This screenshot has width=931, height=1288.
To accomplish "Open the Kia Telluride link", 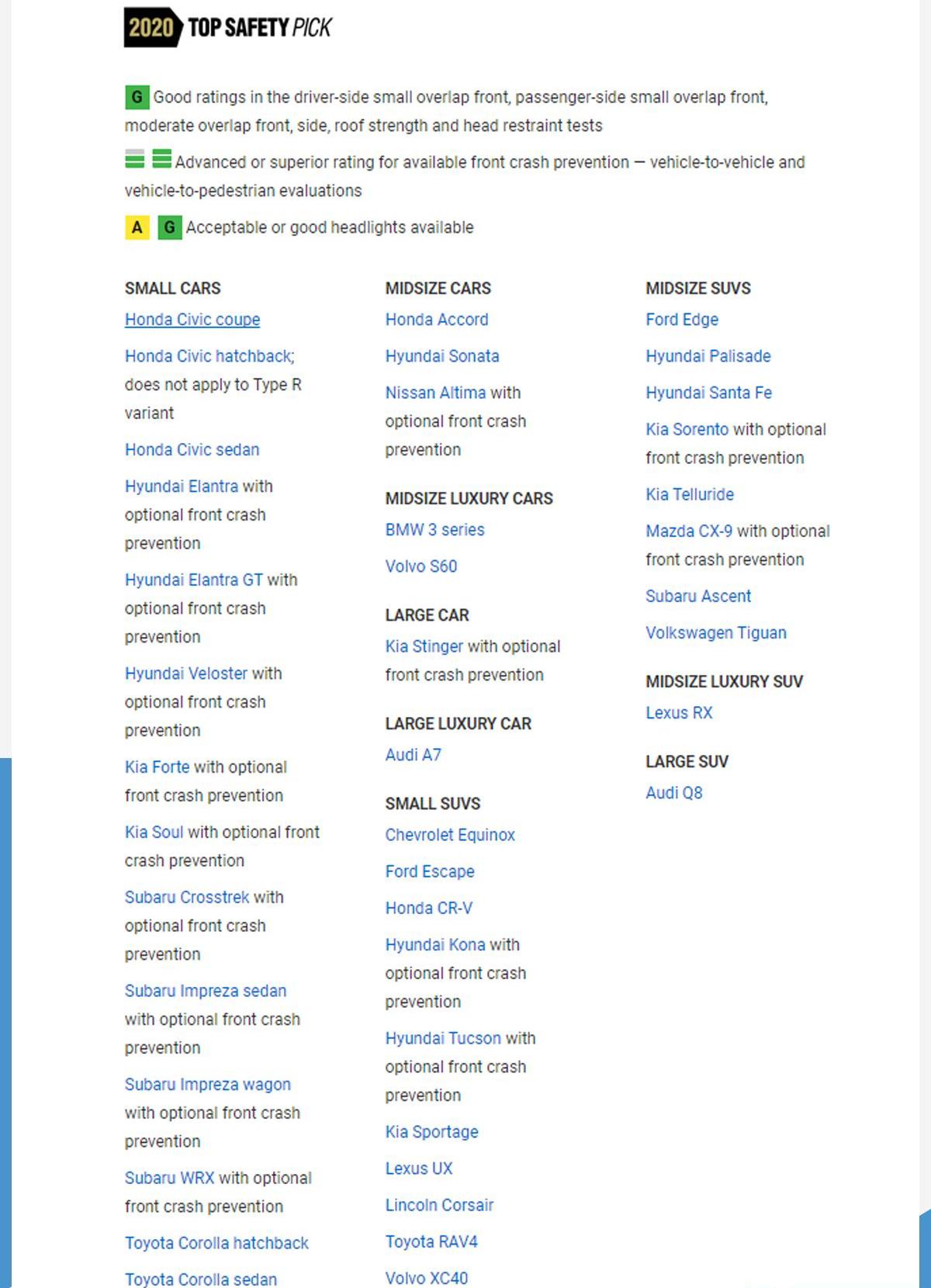I will point(690,494).
